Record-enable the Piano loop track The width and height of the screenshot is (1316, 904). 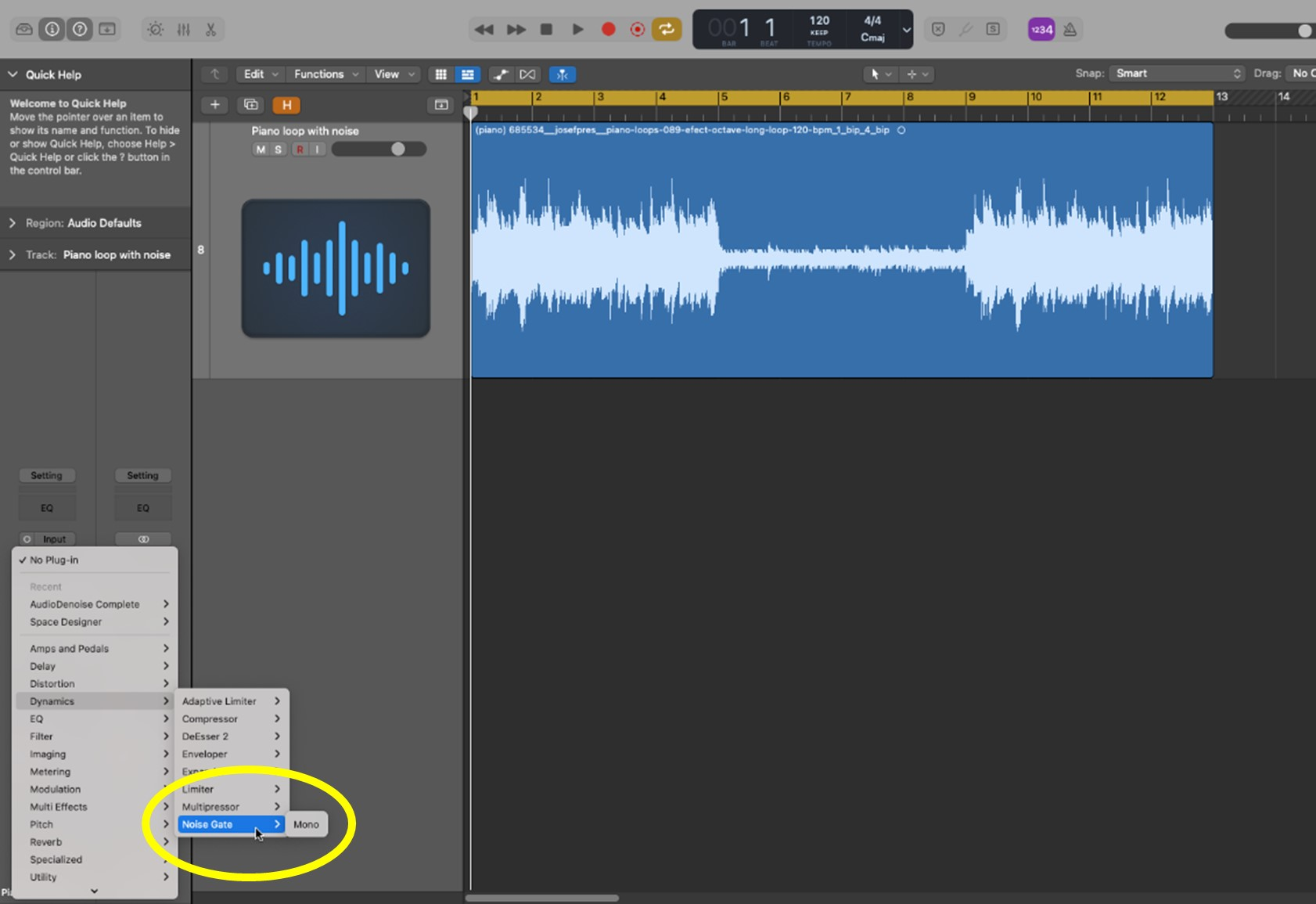[300, 149]
